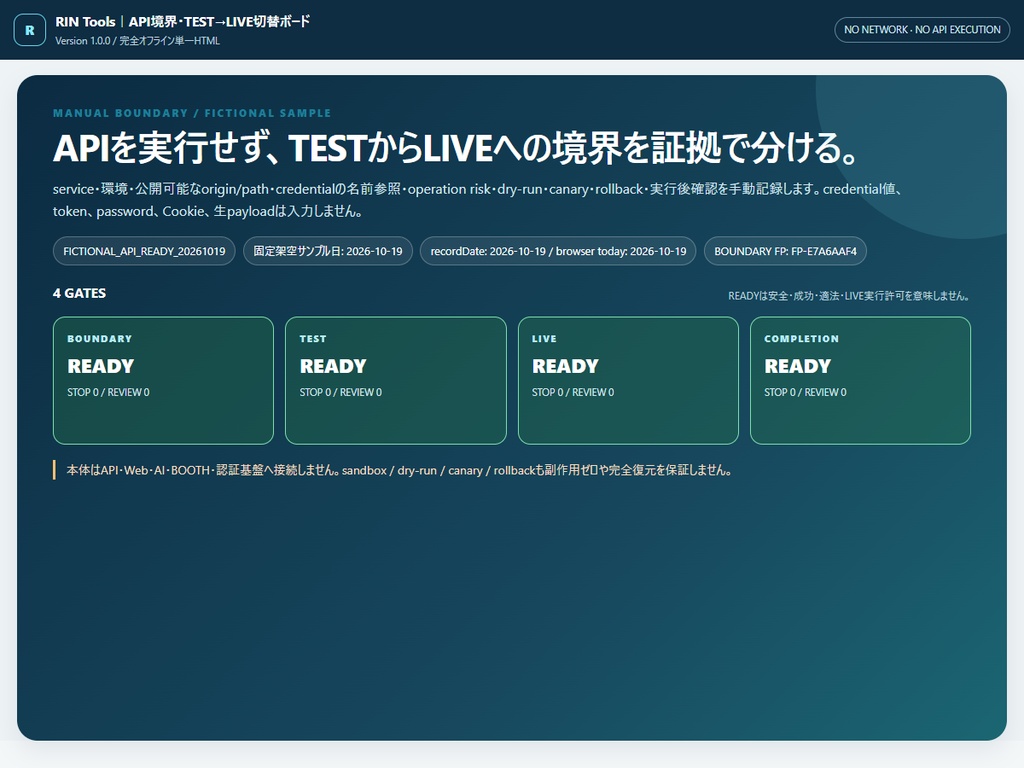Viewport: 1024px width, 768px height.
Task: Click READY status in the LIVE card
Action: [566, 366]
